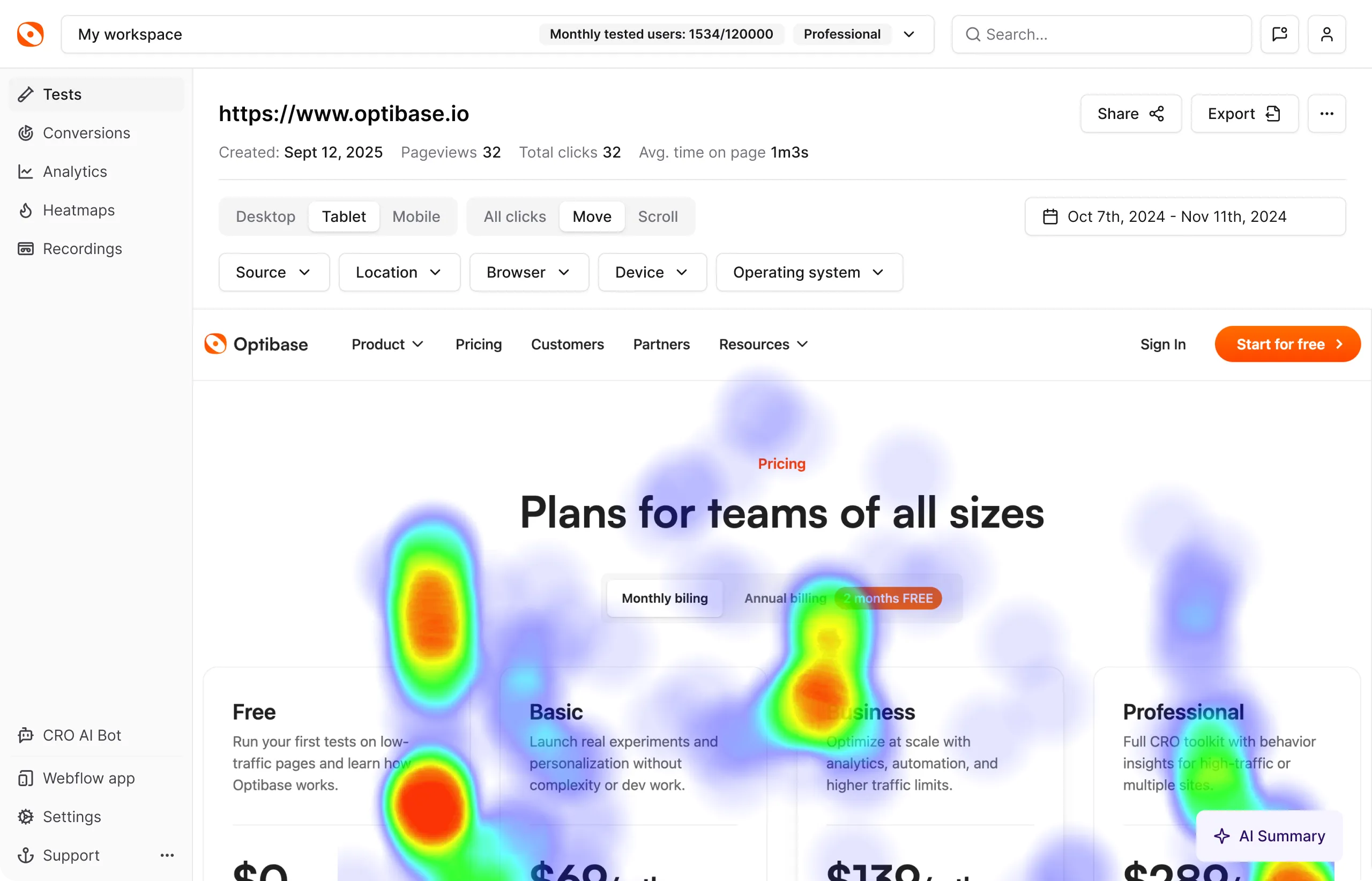
Task: Open the user profile icon
Action: (x=1326, y=34)
